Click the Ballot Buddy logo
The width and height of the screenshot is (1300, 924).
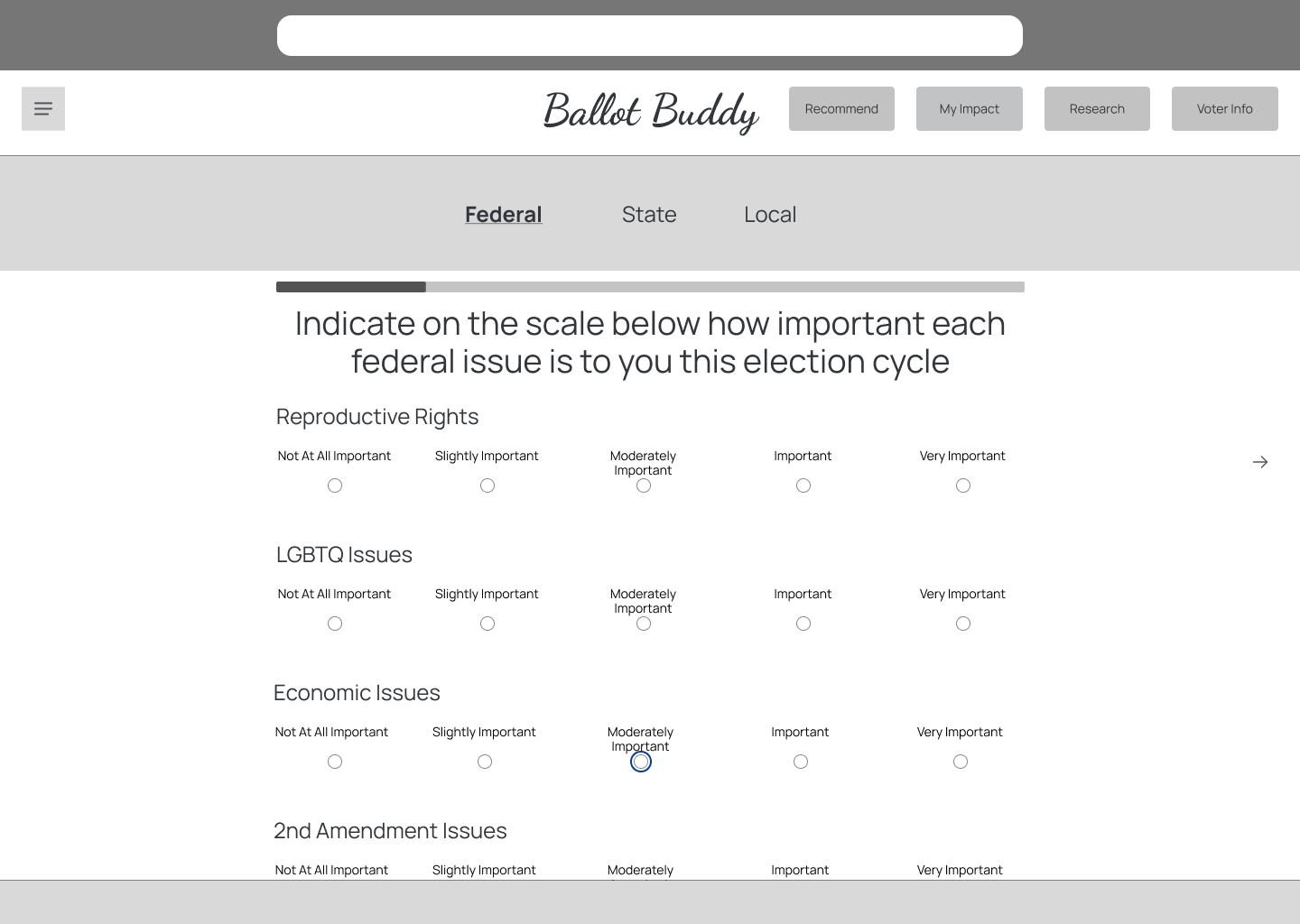[651, 112]
